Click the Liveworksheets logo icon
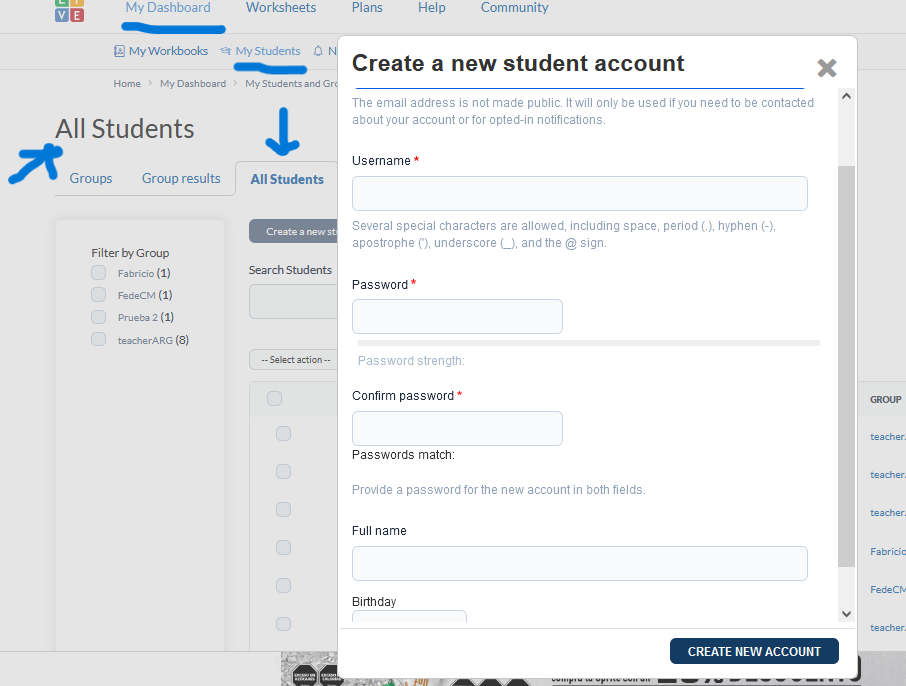Screen dimensions: 906x686 (69, 10)
